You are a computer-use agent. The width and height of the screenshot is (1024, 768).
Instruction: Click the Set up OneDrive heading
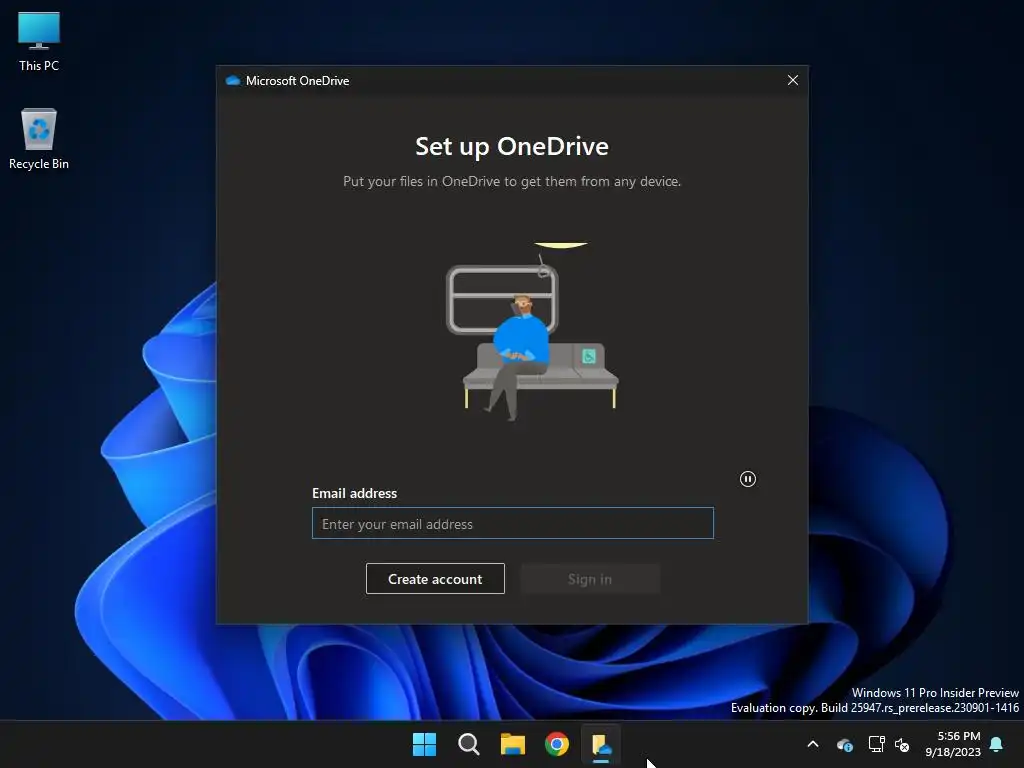point(512,146)
